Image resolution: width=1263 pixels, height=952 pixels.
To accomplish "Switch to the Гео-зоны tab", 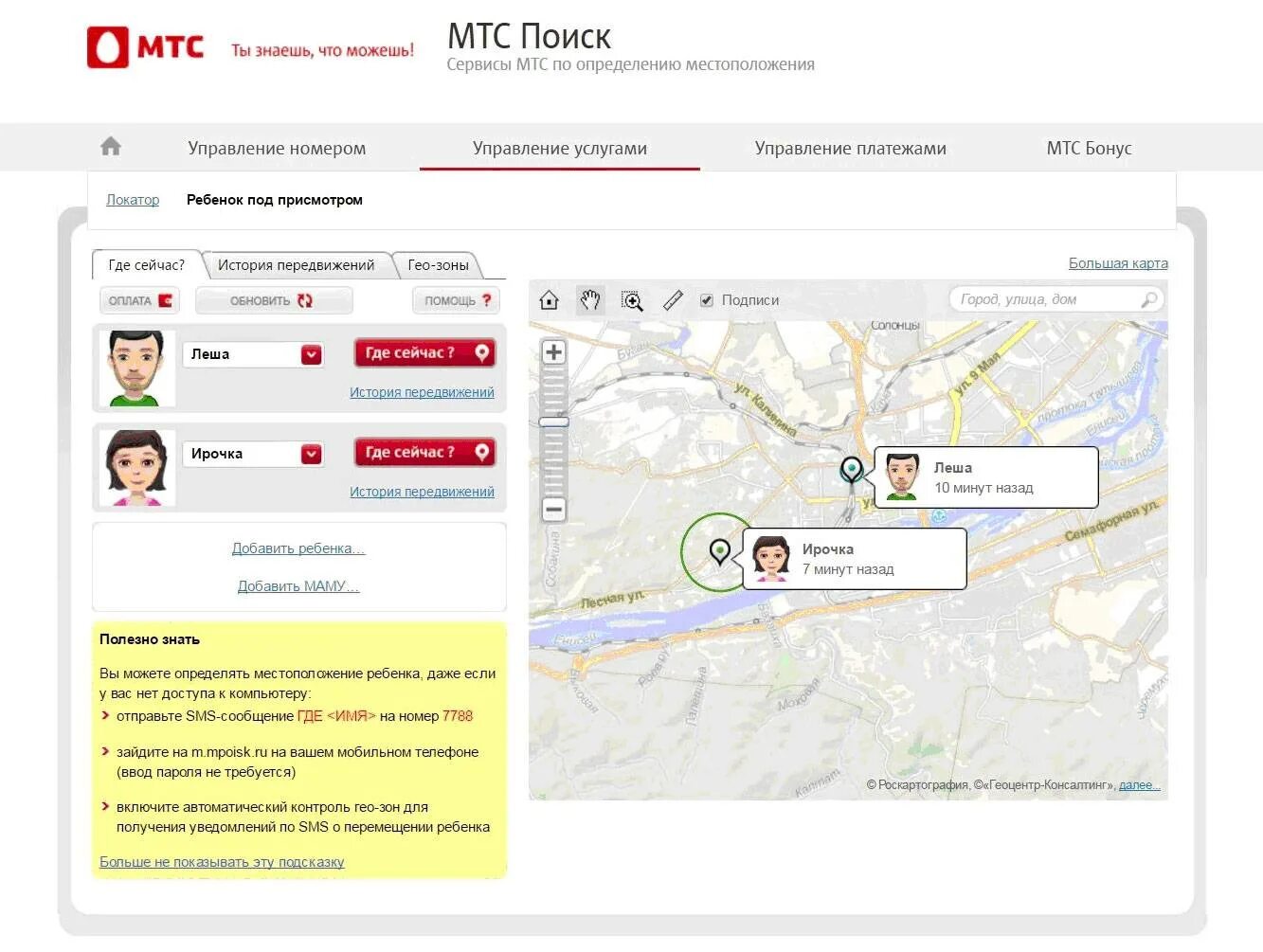I will tap(438, 265).
